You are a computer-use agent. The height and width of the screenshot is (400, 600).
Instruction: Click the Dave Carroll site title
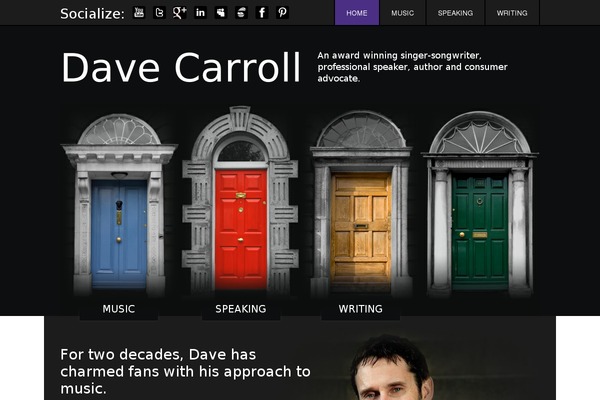[x=181, y=68]
